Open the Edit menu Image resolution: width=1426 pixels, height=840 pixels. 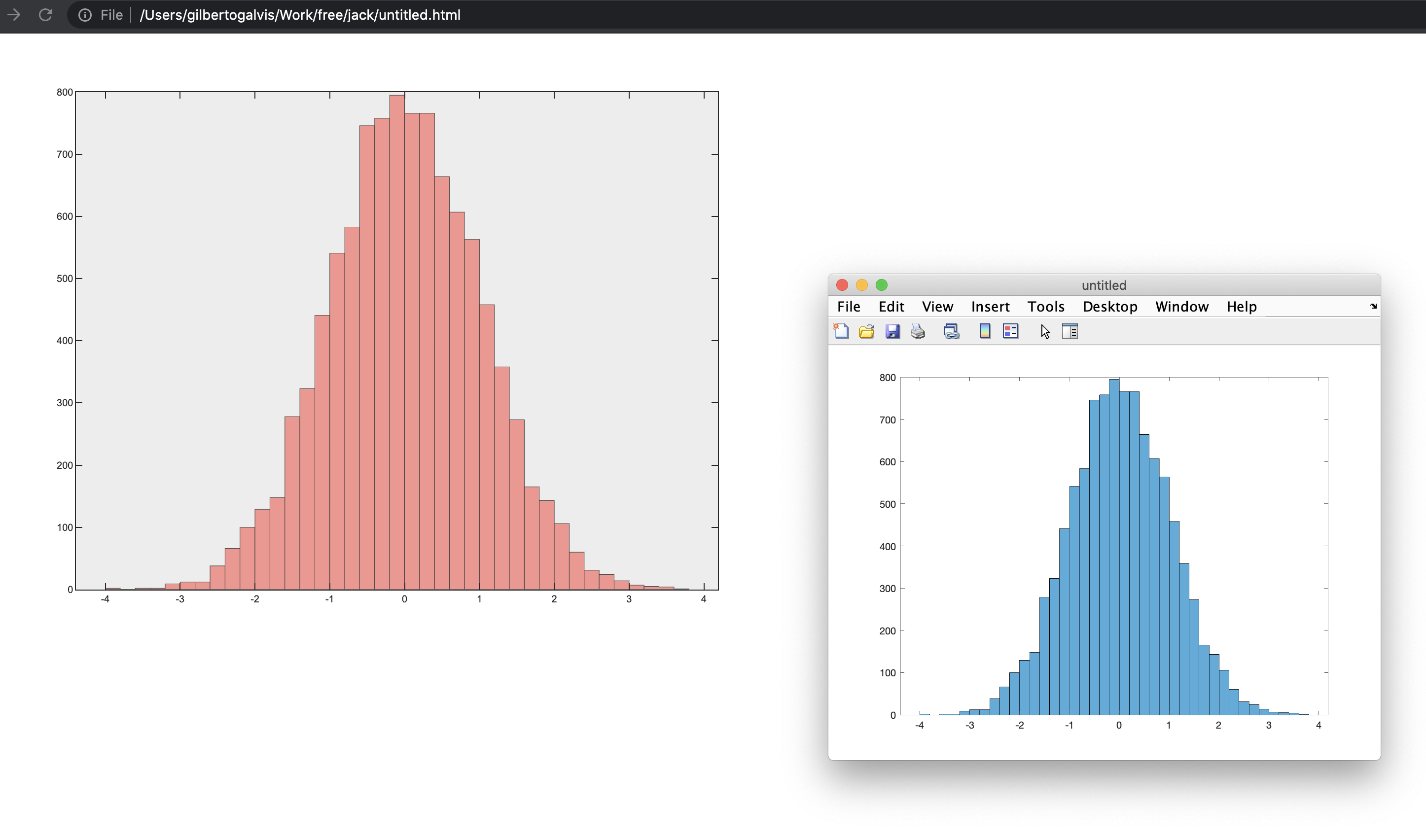(891, 306)
